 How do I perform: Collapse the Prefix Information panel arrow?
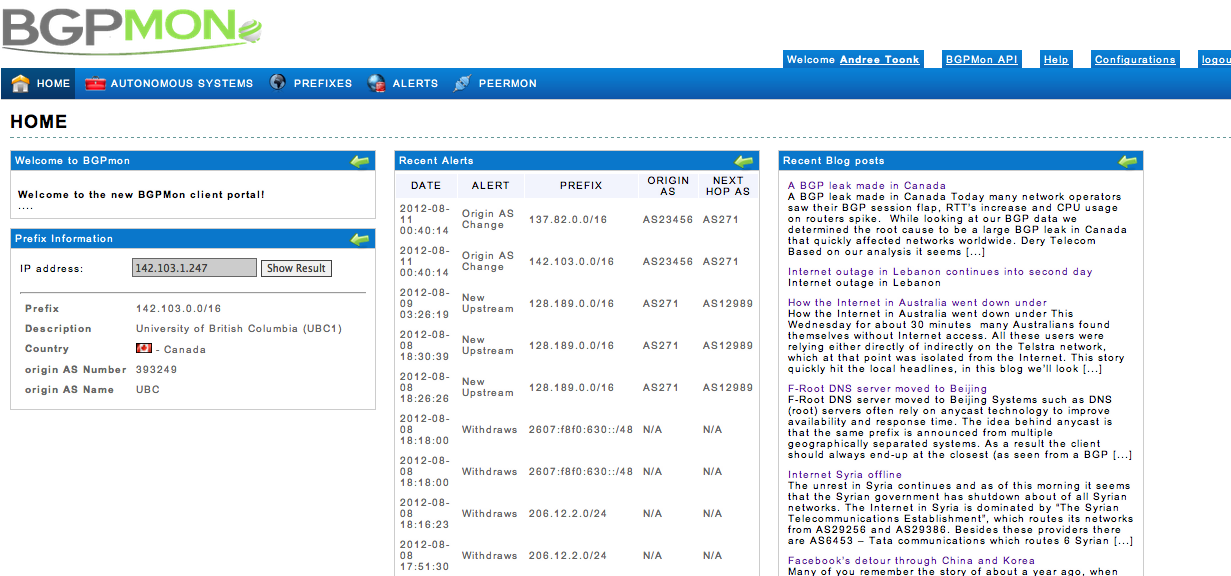coord(360,238)
